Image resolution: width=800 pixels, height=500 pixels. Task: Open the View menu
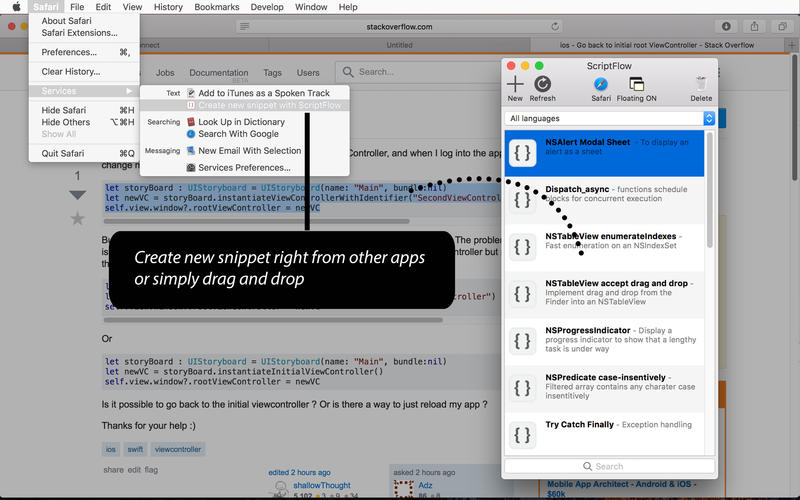tap(132, 7)
